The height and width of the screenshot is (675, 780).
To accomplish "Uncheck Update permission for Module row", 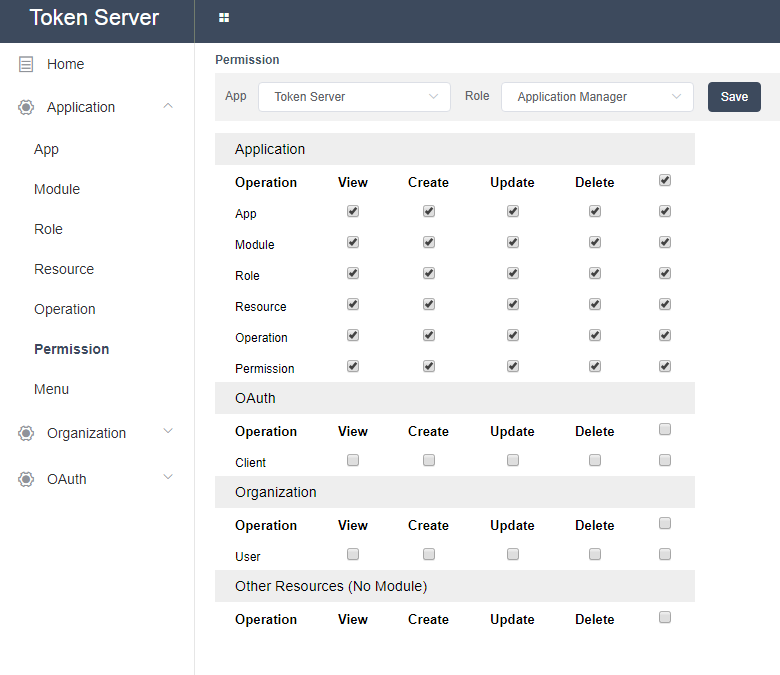I will (x=513, y=242).
